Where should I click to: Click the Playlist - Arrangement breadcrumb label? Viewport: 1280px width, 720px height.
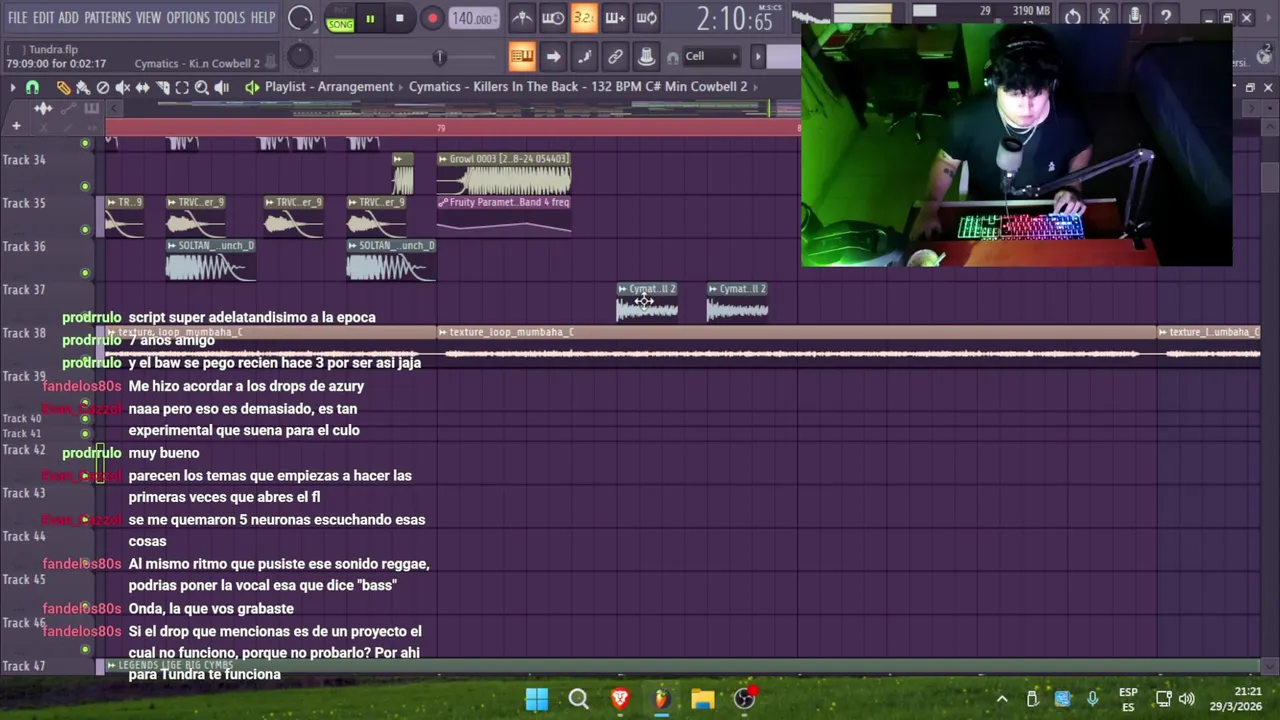point(329,87)
